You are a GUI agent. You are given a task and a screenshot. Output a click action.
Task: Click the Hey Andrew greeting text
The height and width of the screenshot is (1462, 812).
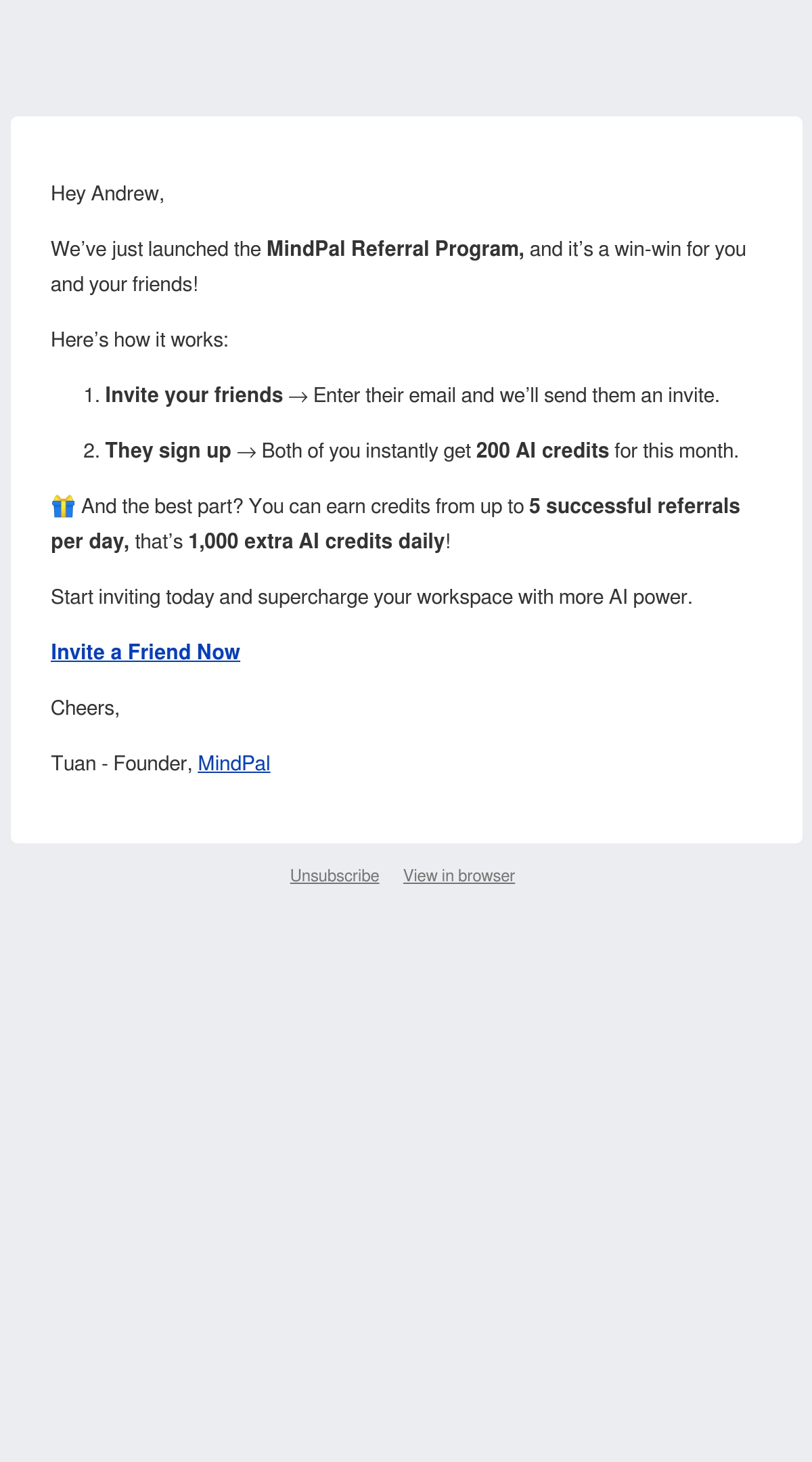(108, 194)
